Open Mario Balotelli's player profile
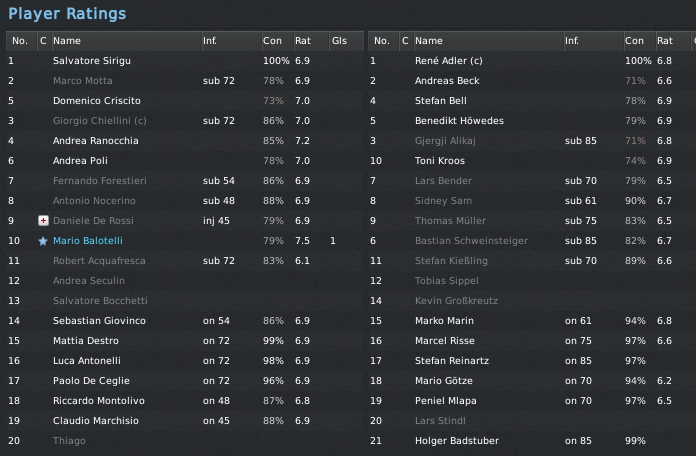The width and height of the screenshot is (696, 456). click(89, 241)
